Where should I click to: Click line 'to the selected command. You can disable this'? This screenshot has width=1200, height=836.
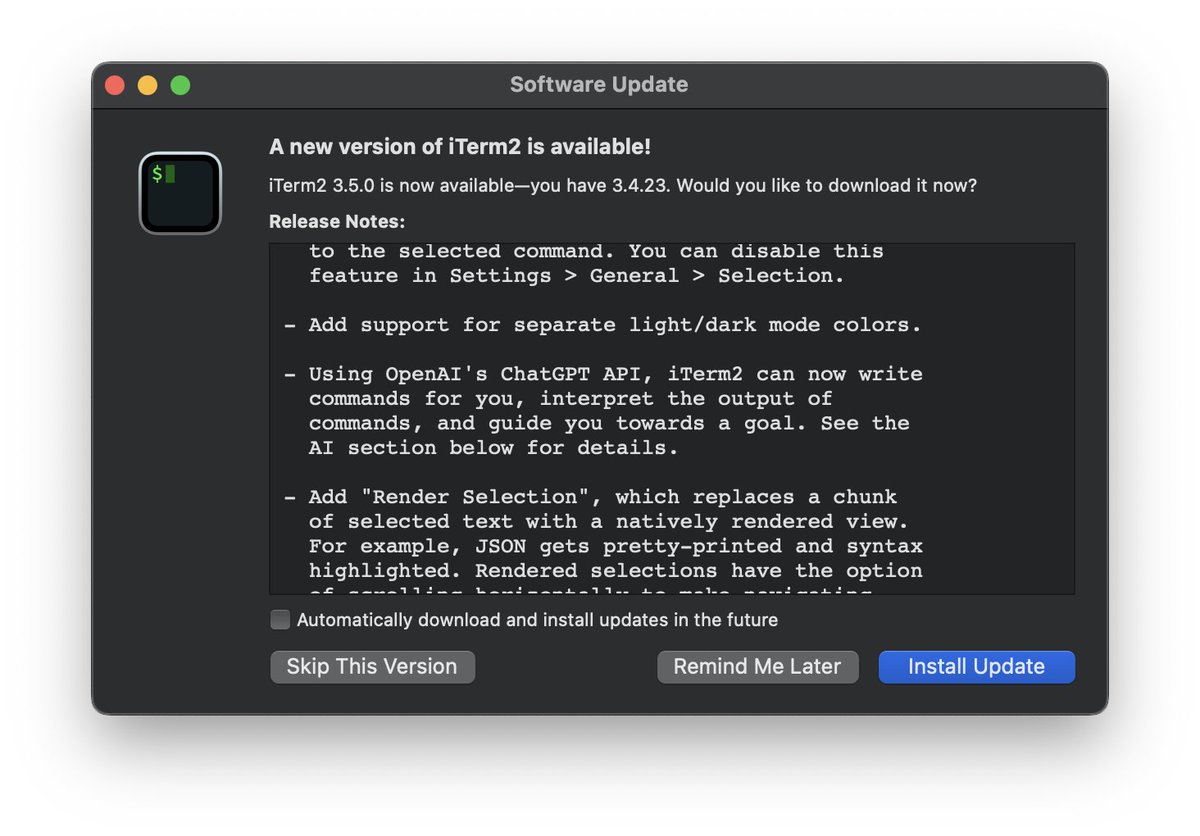[x=596, y=251]
